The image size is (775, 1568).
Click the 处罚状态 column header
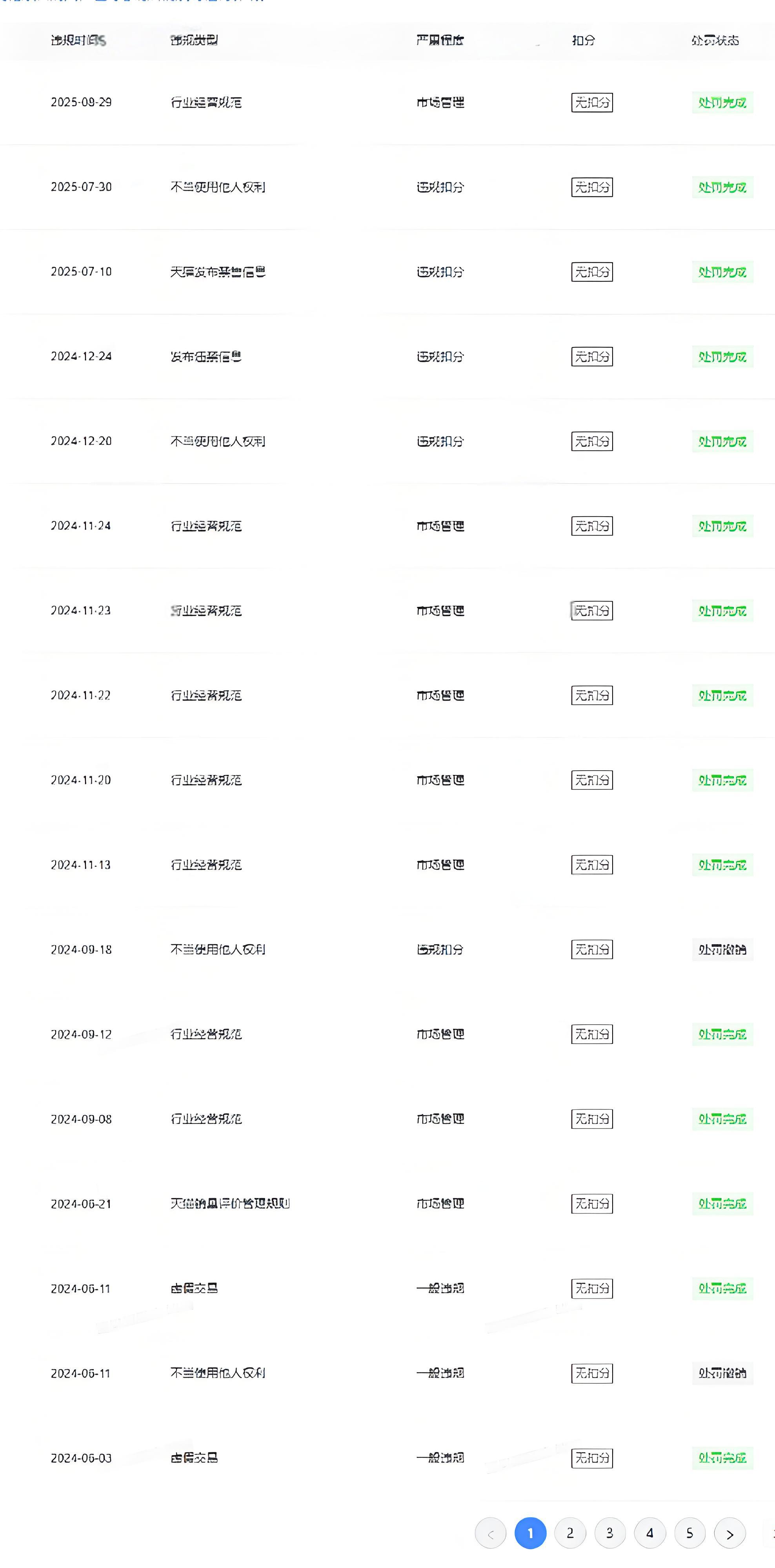(x=715, y=40)
